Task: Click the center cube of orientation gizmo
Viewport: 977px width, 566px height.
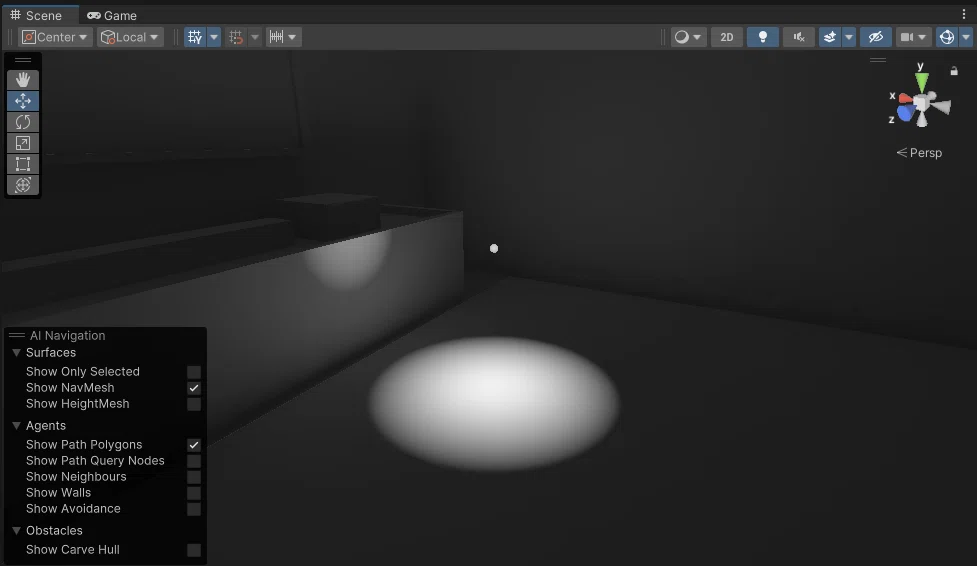Action: click(x=922, y=103)
